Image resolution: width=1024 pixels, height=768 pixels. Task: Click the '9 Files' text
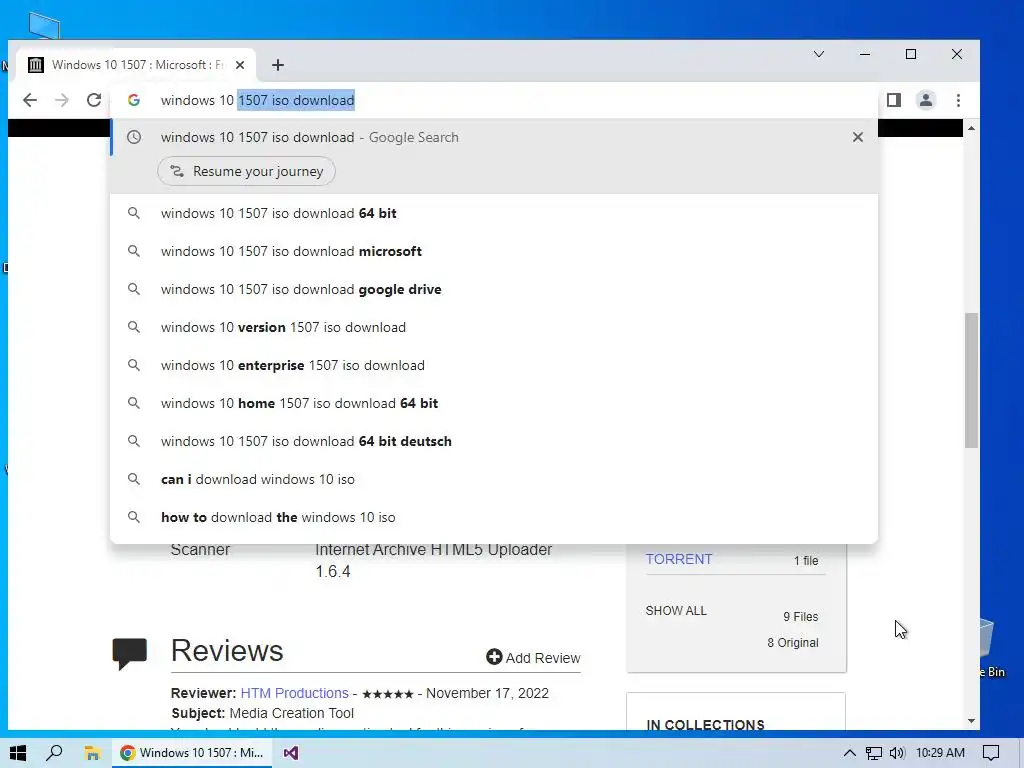point(801,616)
